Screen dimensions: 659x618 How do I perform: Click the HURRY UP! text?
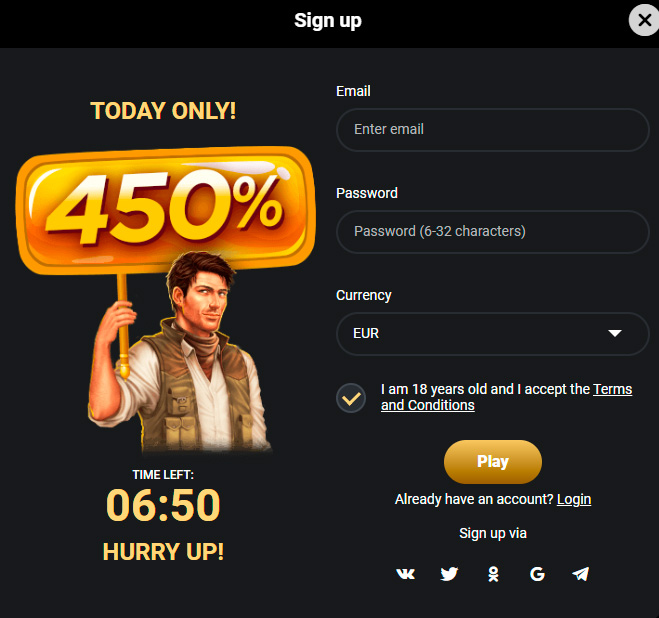tap(163, 552)
